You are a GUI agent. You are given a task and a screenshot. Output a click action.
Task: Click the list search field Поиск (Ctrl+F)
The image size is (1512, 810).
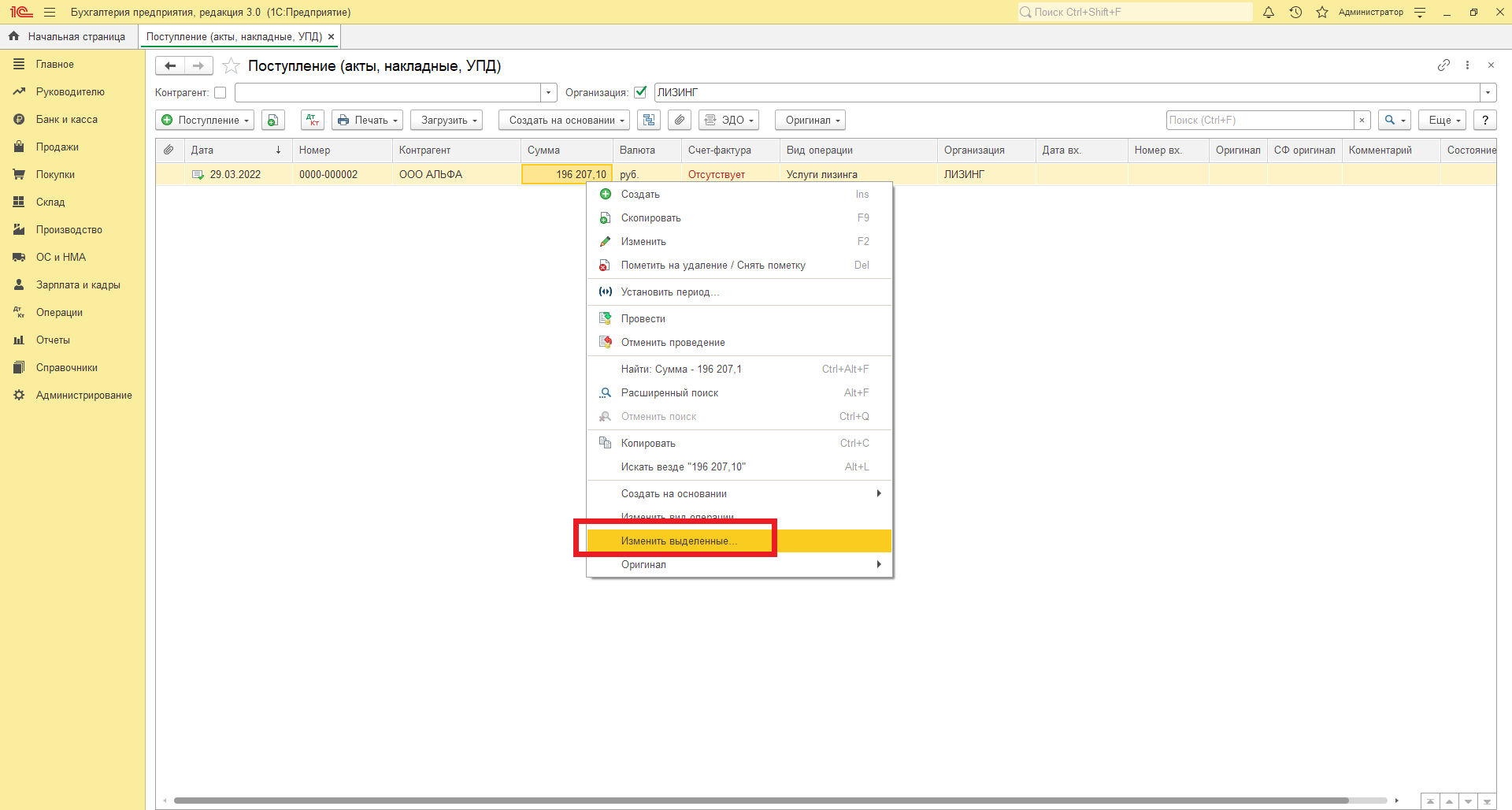(x=1259, y=120)
